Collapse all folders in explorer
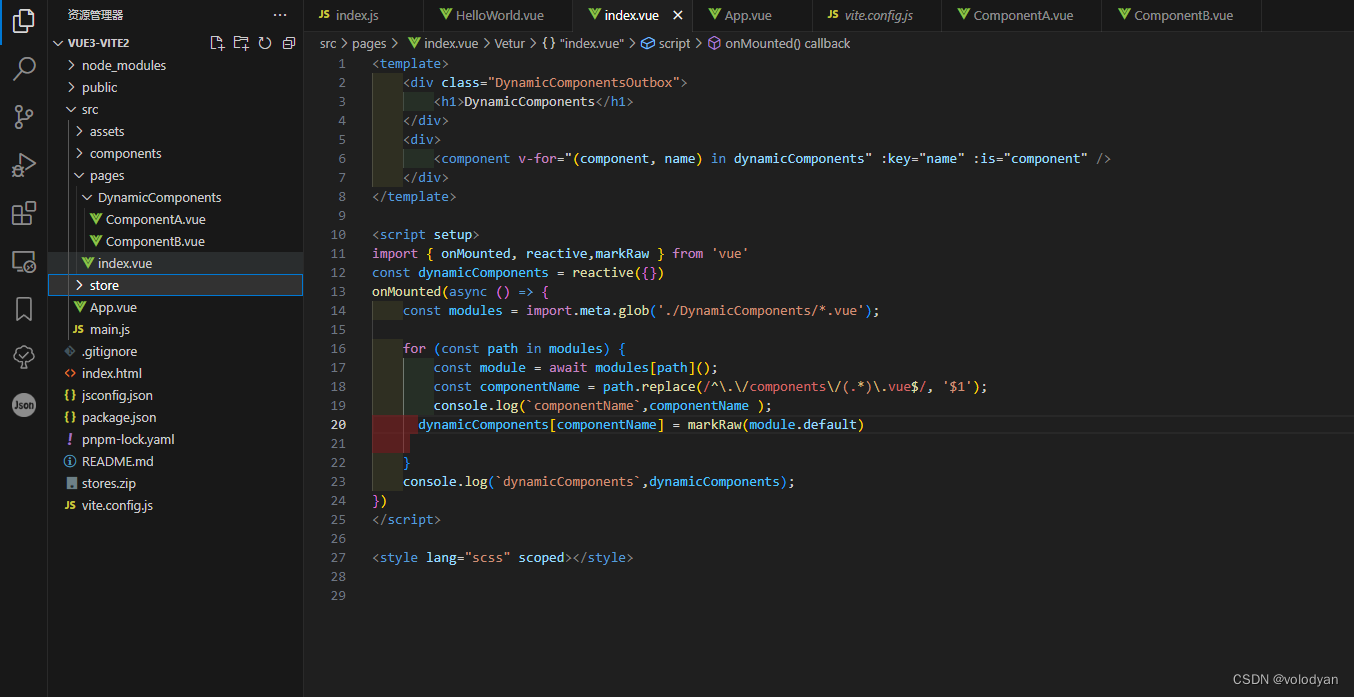 [289, 43]
